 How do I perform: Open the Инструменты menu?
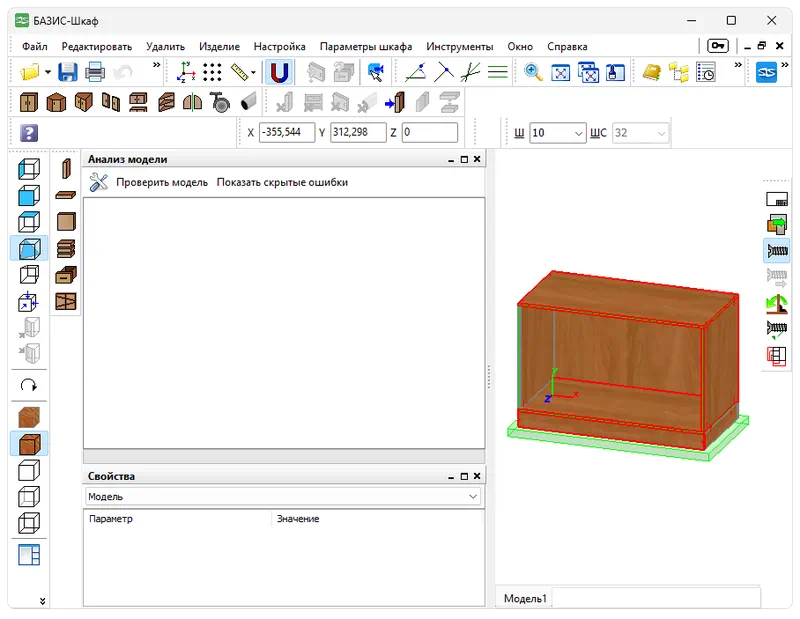tap(460, 46)
